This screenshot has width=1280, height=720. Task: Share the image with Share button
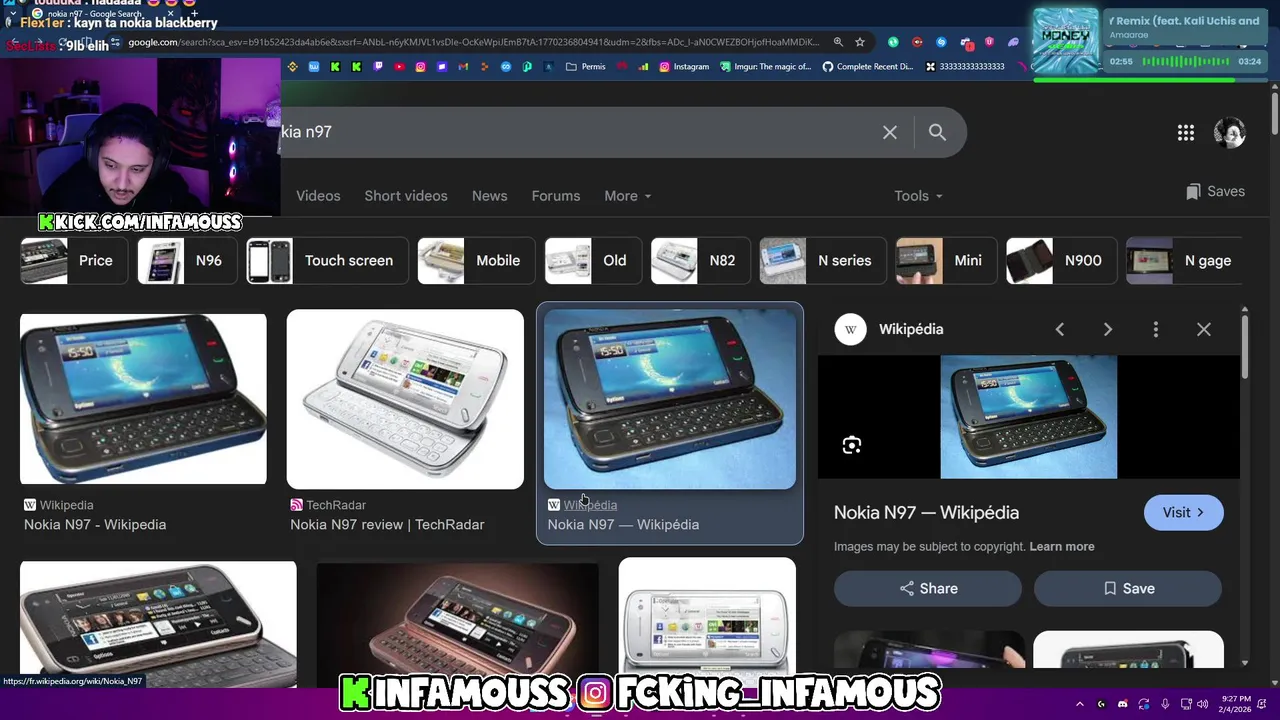coord(928,589)
